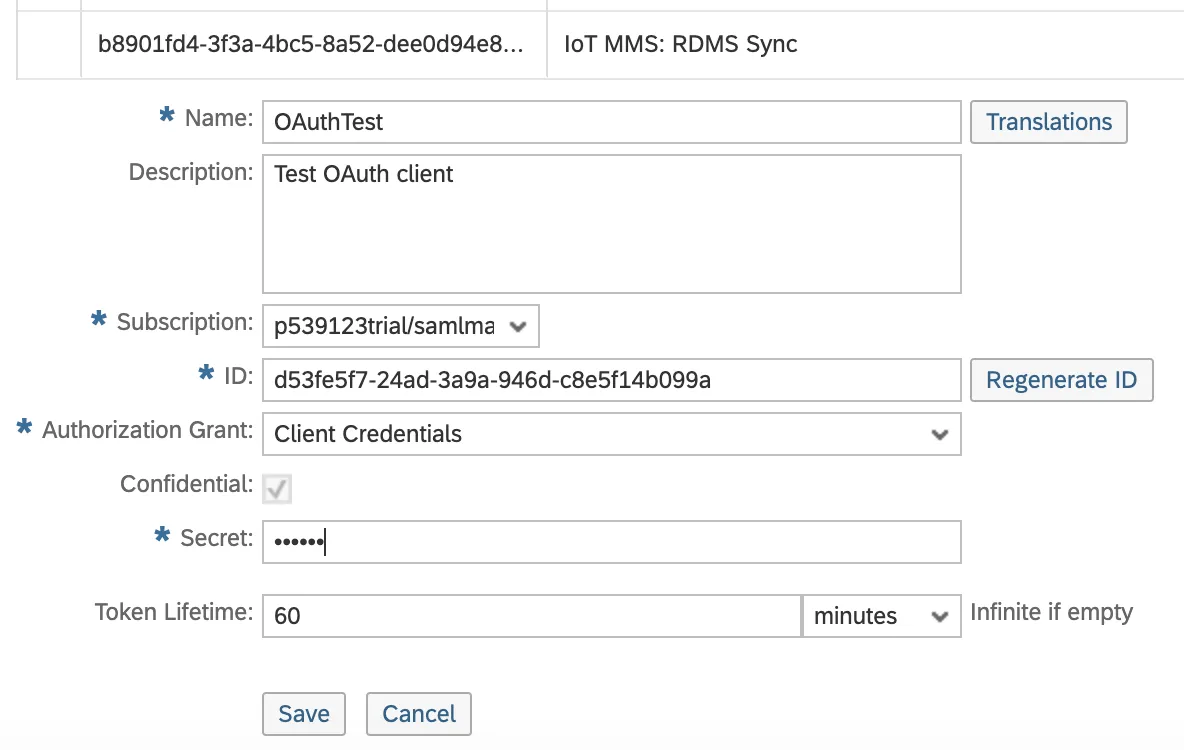Click the Token Lifetime value field
Image resolution: width=1184 pixels, height=750 pixels.
pos(531,616)
